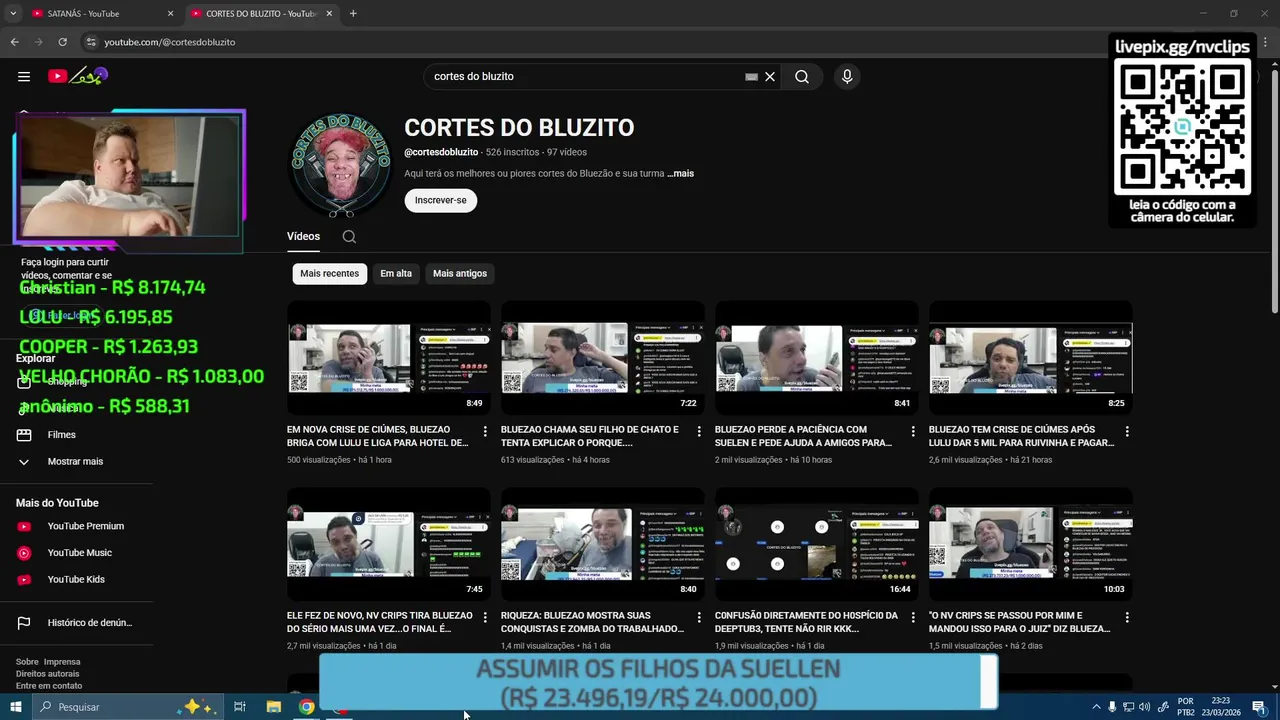Open Task View on the taskbar

click(240, 707)
